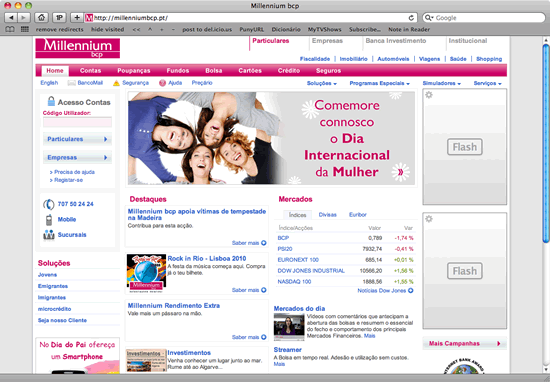This screenshot has height=382, width=550.
Task: Open the Google search engine dropdown
Action: (429, 18)
